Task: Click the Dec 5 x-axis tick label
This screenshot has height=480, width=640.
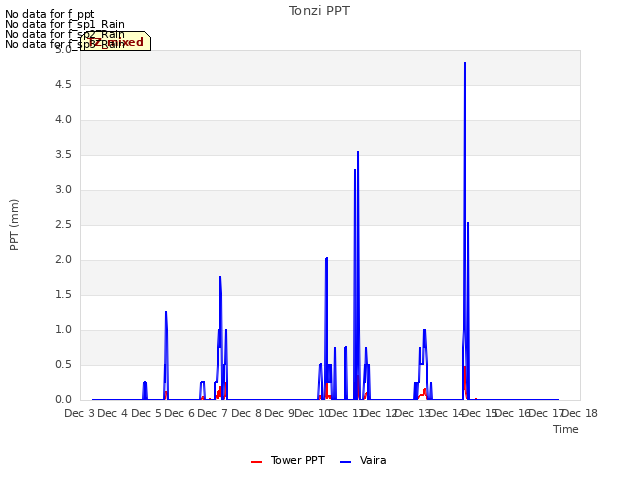Action: (146, 413)
